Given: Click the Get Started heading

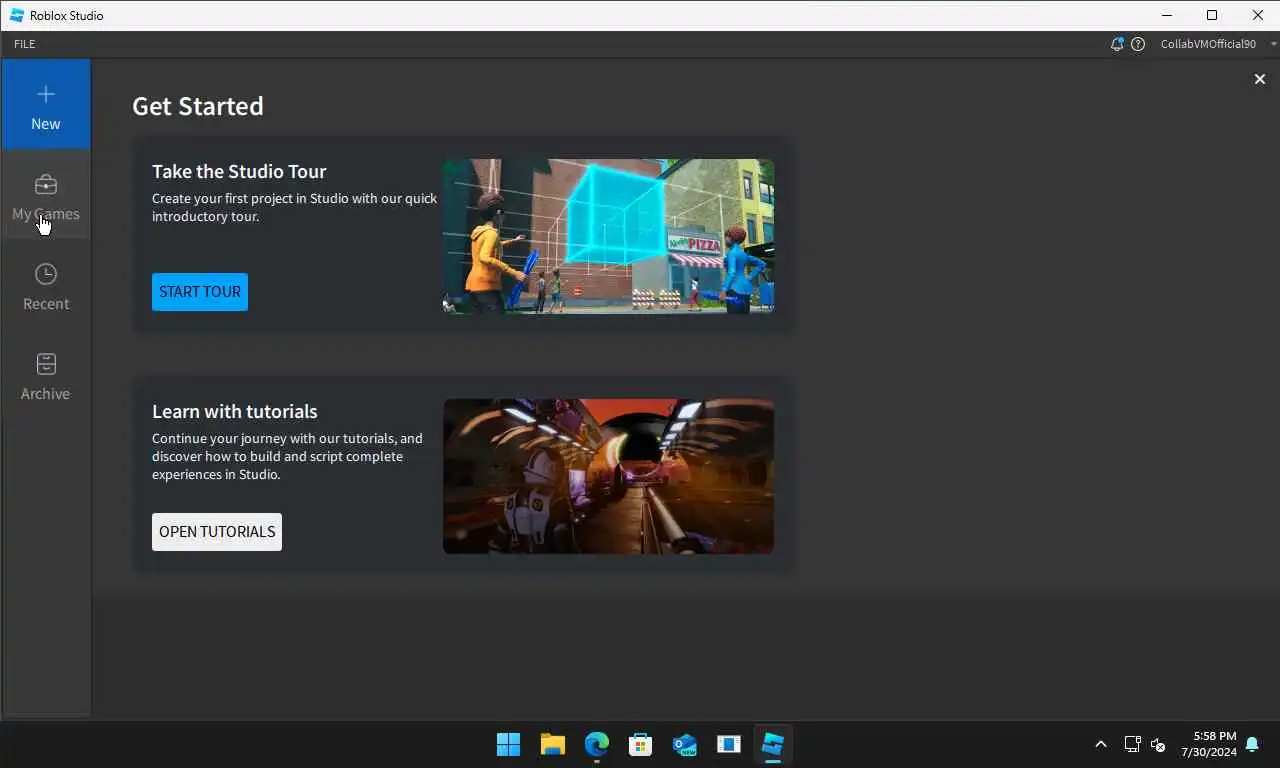Looking at the screenshot, I should [x=198, y=106].
